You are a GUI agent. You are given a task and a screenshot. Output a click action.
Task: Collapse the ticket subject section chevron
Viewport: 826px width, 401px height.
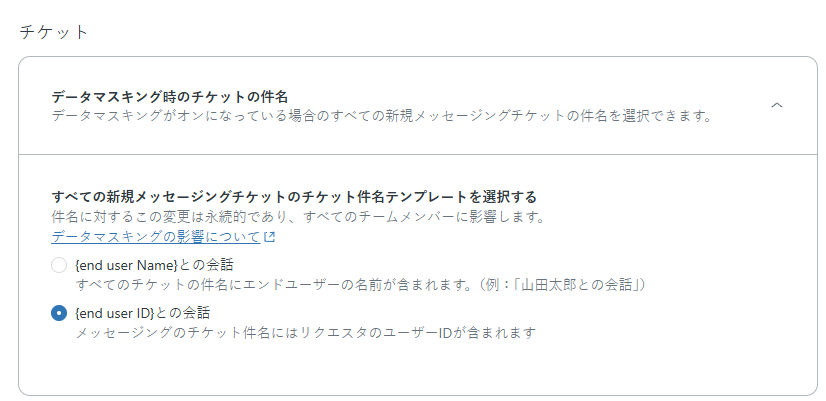[777, 105]
